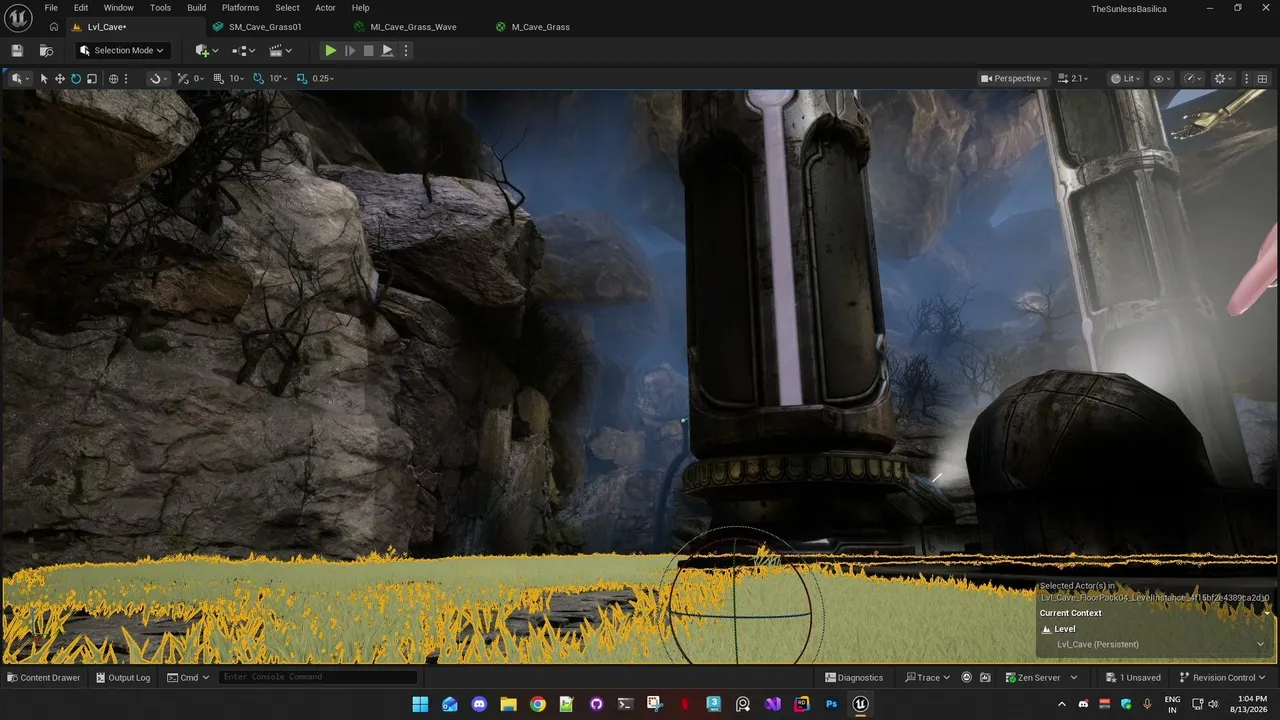Open the add actor cube-plus menu
The image size is (1280, 720).
[207, 51]
